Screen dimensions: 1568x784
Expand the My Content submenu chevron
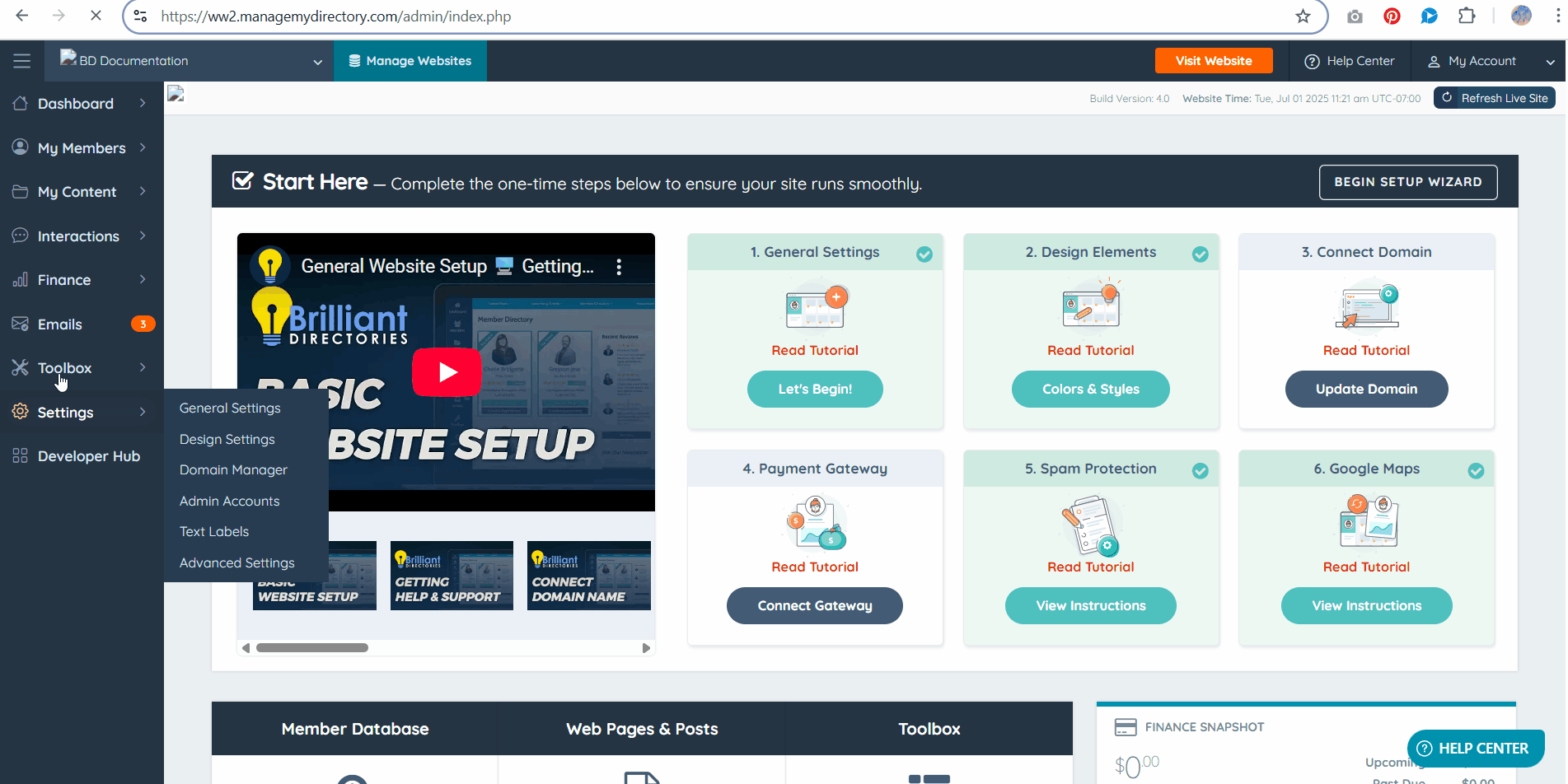(x=143, y=191)
